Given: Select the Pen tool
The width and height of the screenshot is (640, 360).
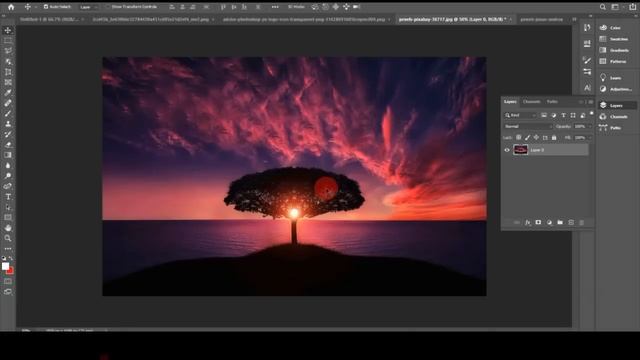Looking at the screenshot, I should tap(8, 187).
